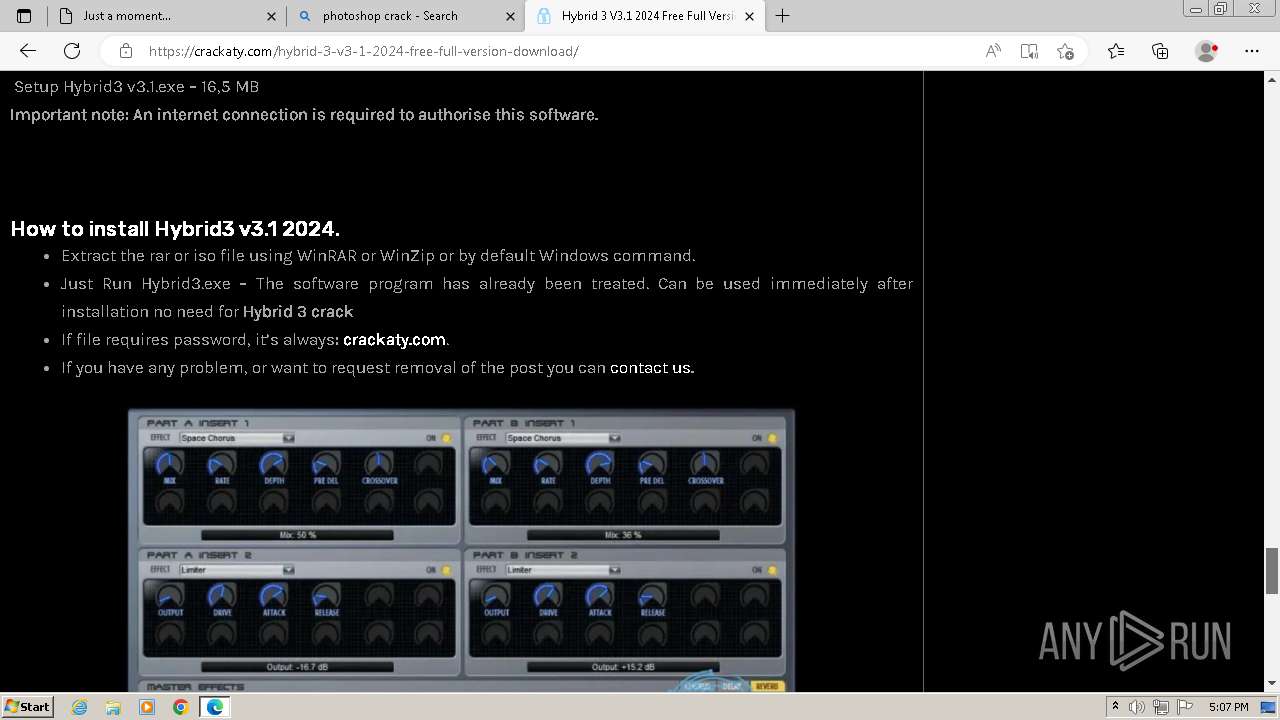Close the 'photoshop crack - Search' tab
The height and width of the screenshot is (720, 1280).
point(511,16)
